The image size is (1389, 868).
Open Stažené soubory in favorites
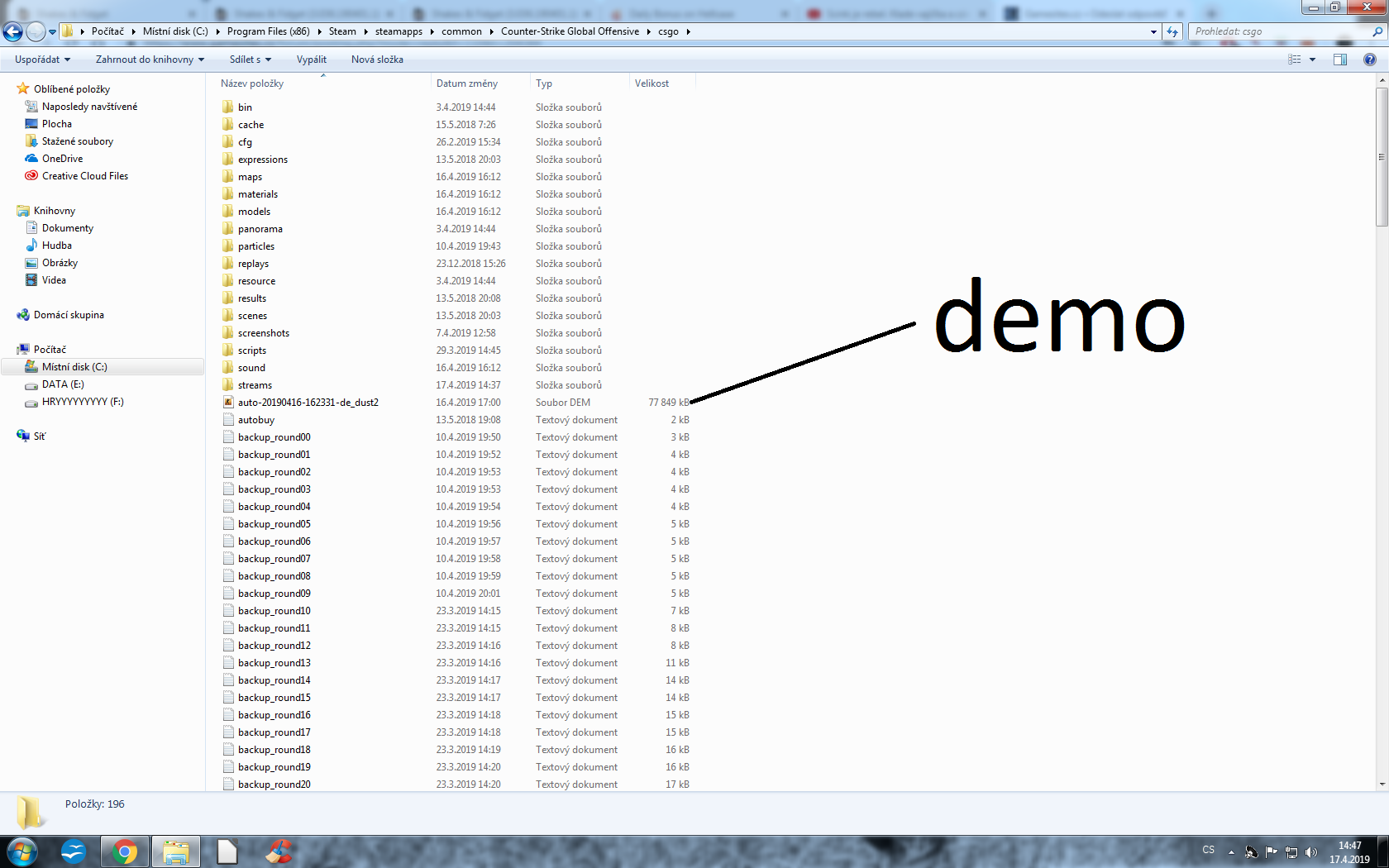coord(77,141)
